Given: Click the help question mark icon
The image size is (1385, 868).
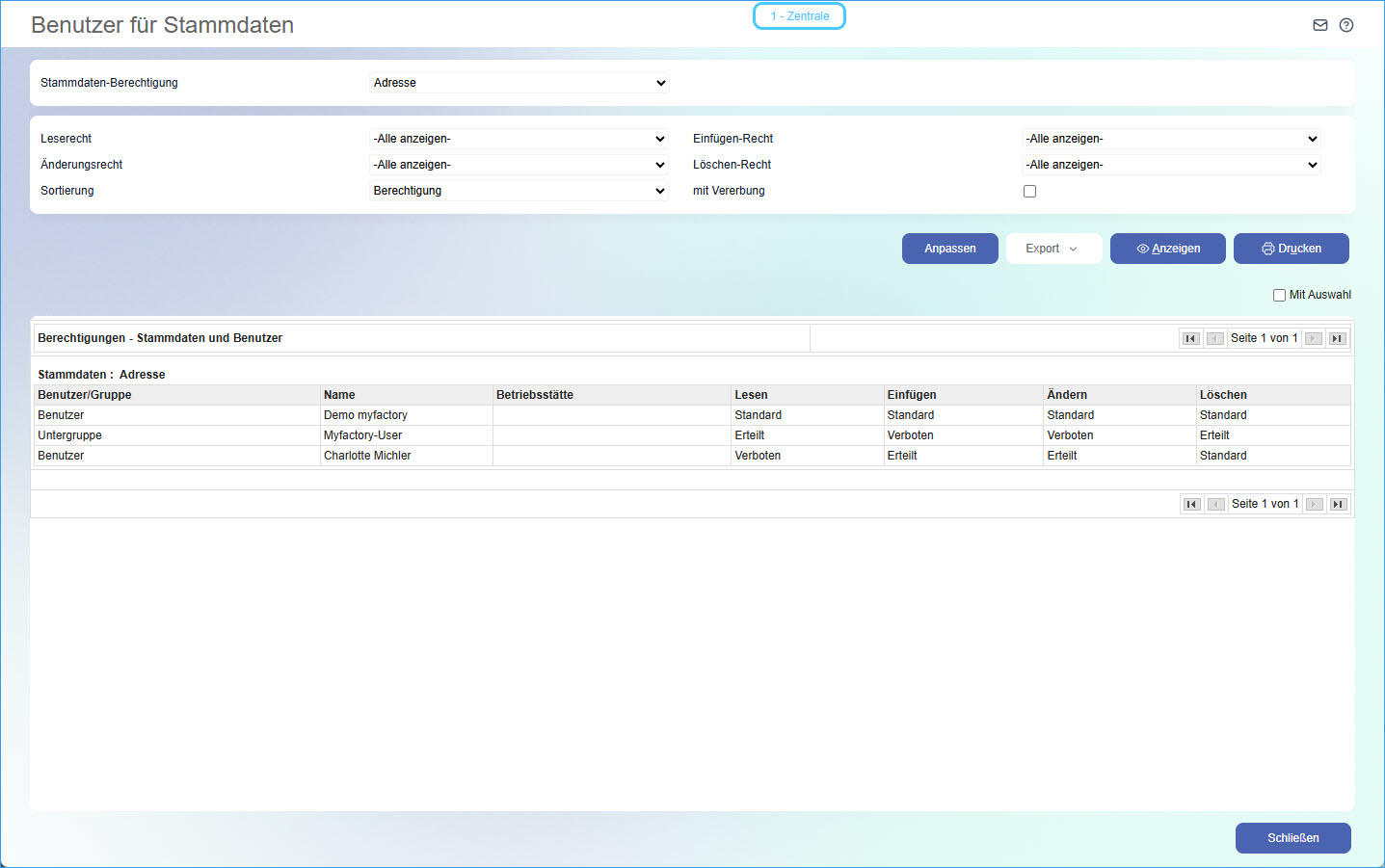Looking at the screenshot, I should click(x=1346, y=25).
